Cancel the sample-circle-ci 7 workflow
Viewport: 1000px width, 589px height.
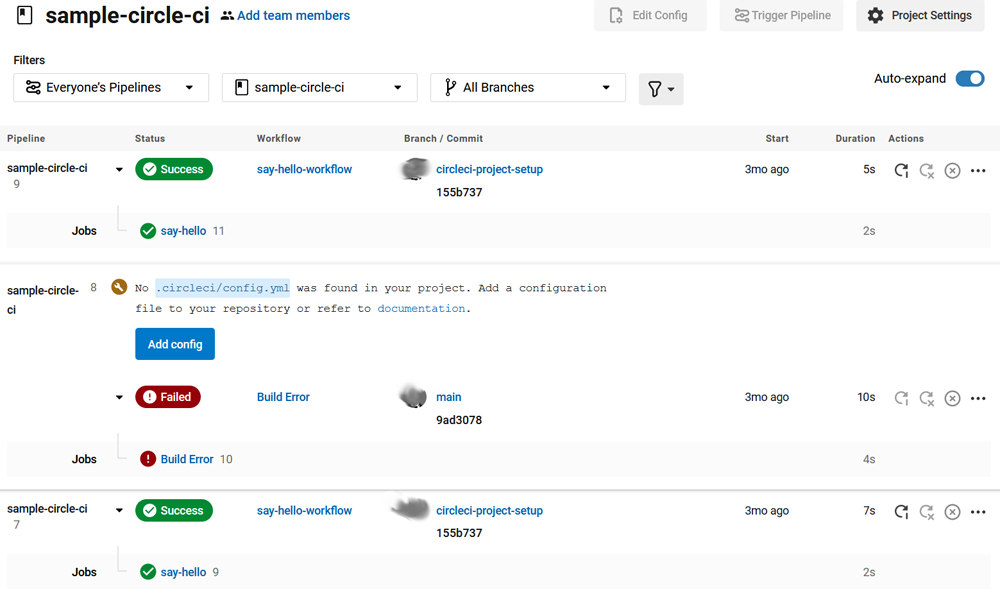click(x=952, y=511)
